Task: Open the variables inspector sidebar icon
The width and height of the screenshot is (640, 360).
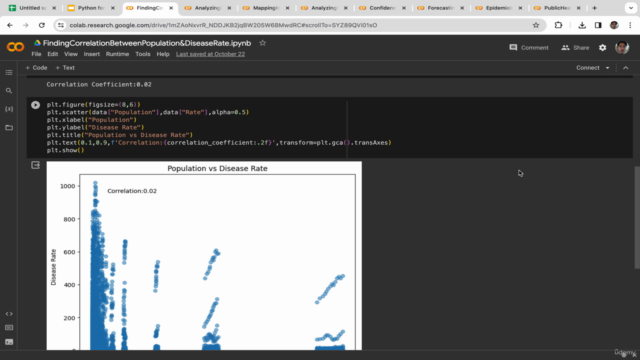Action: tap(9, 109)
